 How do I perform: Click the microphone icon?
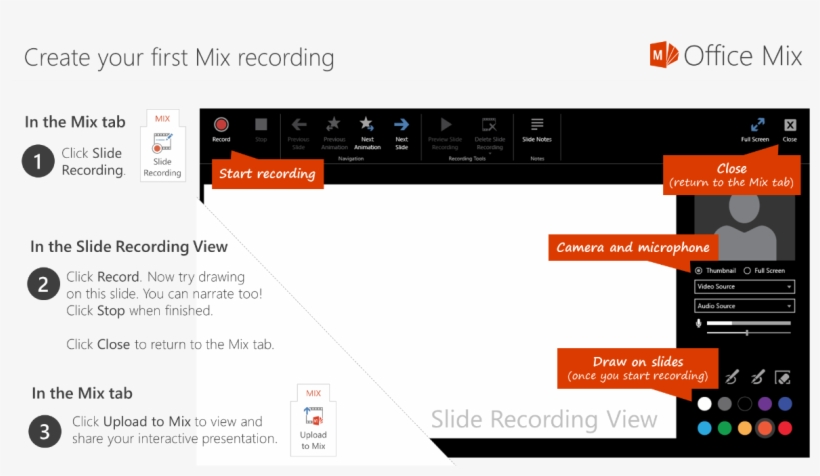(x=699, y=323)
